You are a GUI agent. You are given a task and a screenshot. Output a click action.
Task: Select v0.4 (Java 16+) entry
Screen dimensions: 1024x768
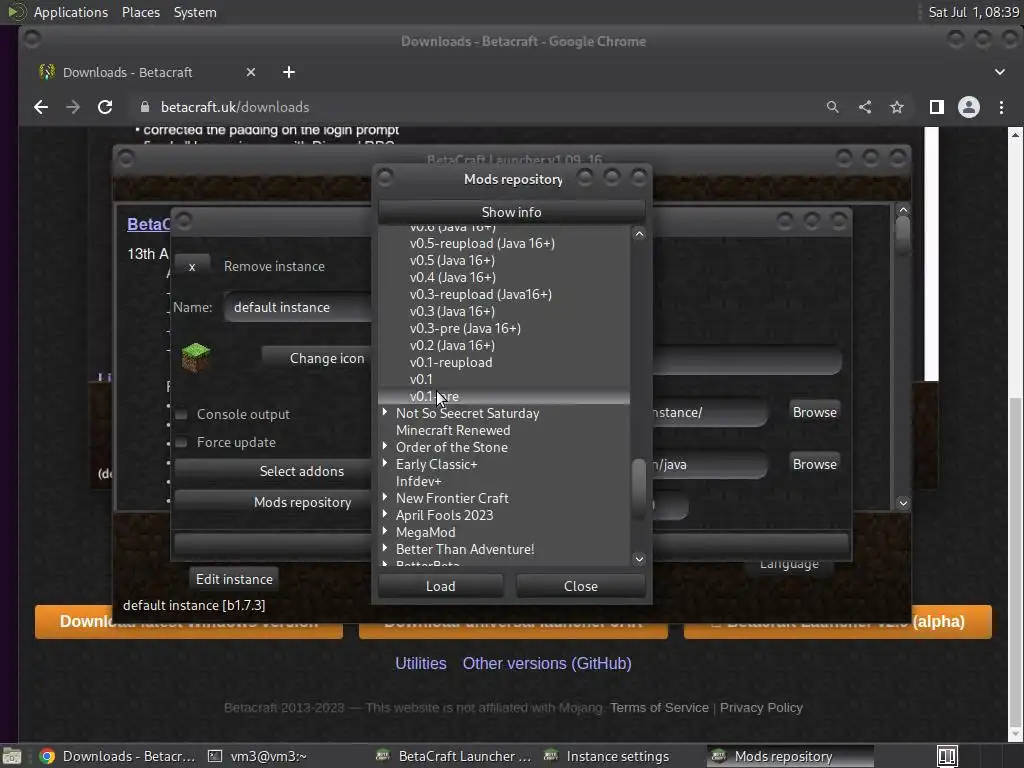[x=453, y=278]
